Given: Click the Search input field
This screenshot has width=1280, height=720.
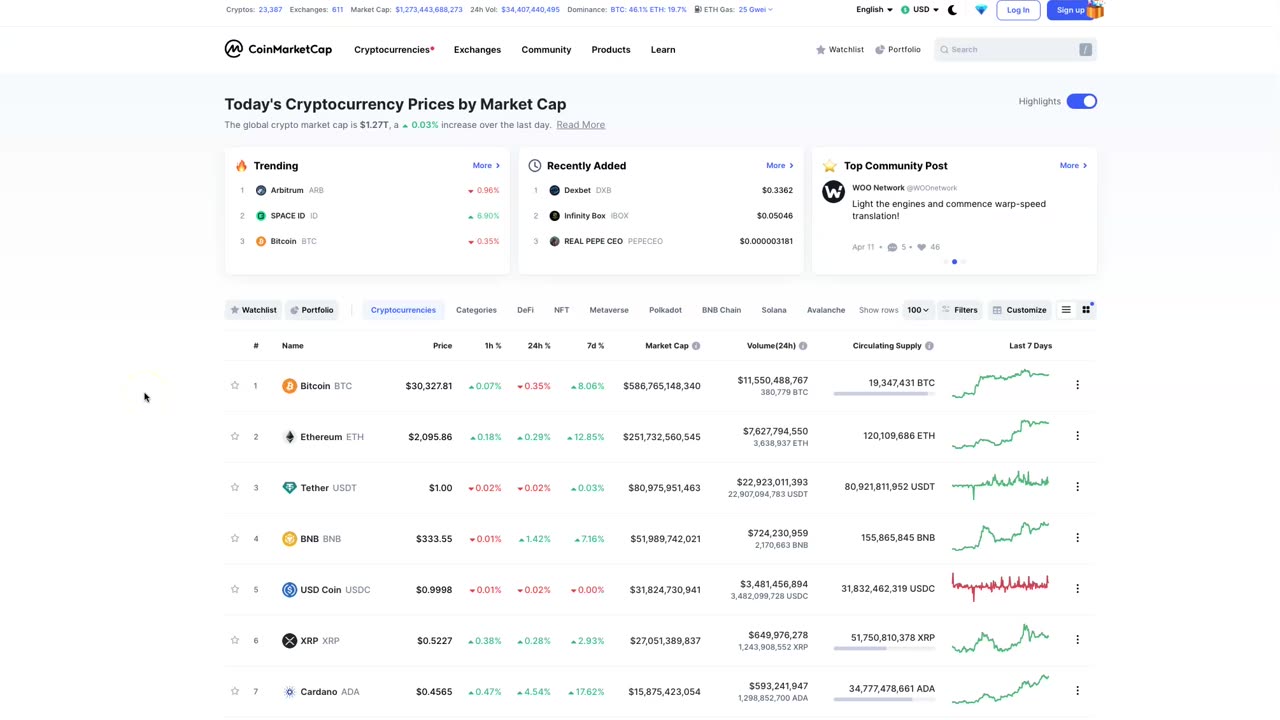Looking at the screenshot, I should pos(1015,49).
